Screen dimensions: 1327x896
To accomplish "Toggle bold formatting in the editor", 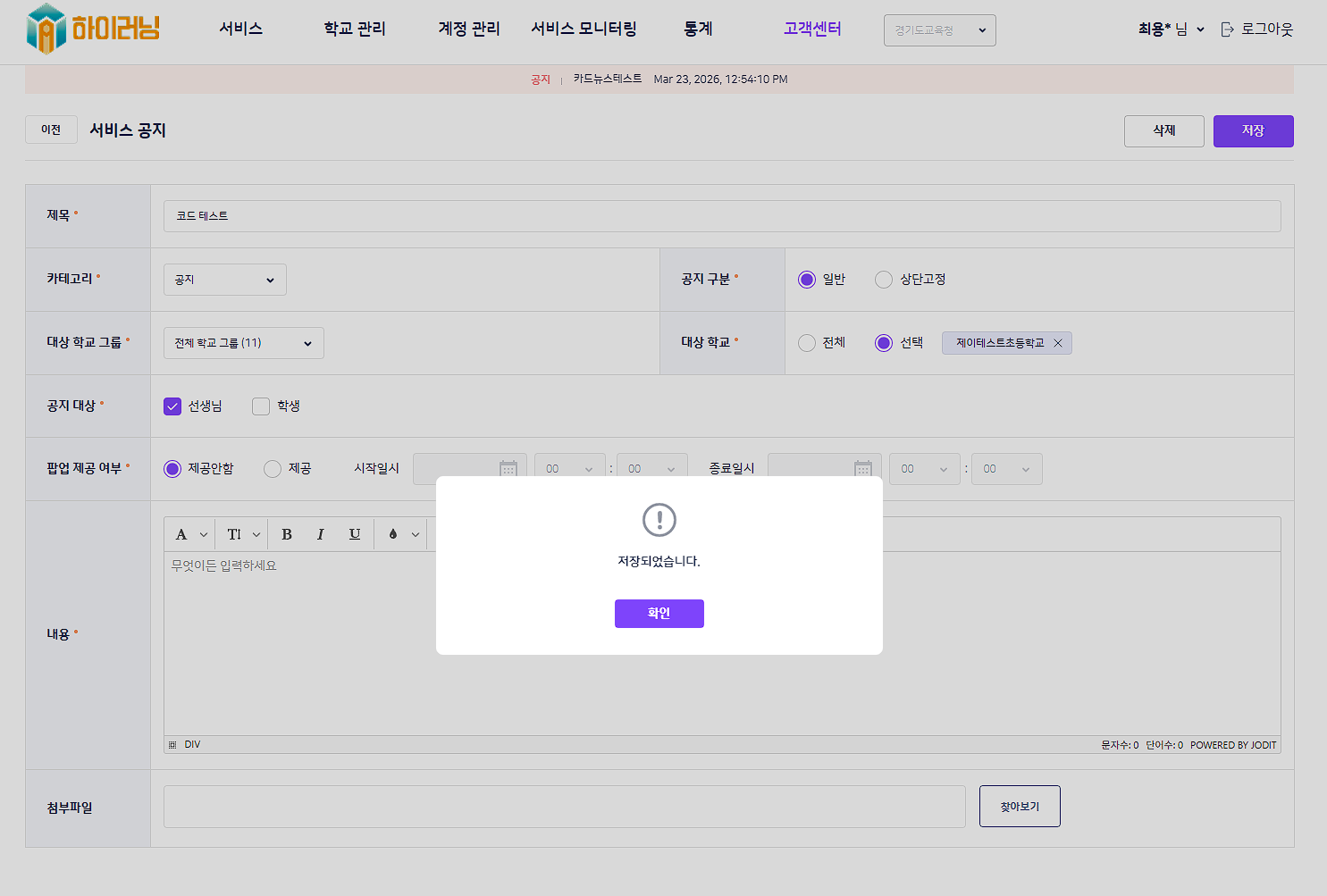I will (x=287, y=534).
